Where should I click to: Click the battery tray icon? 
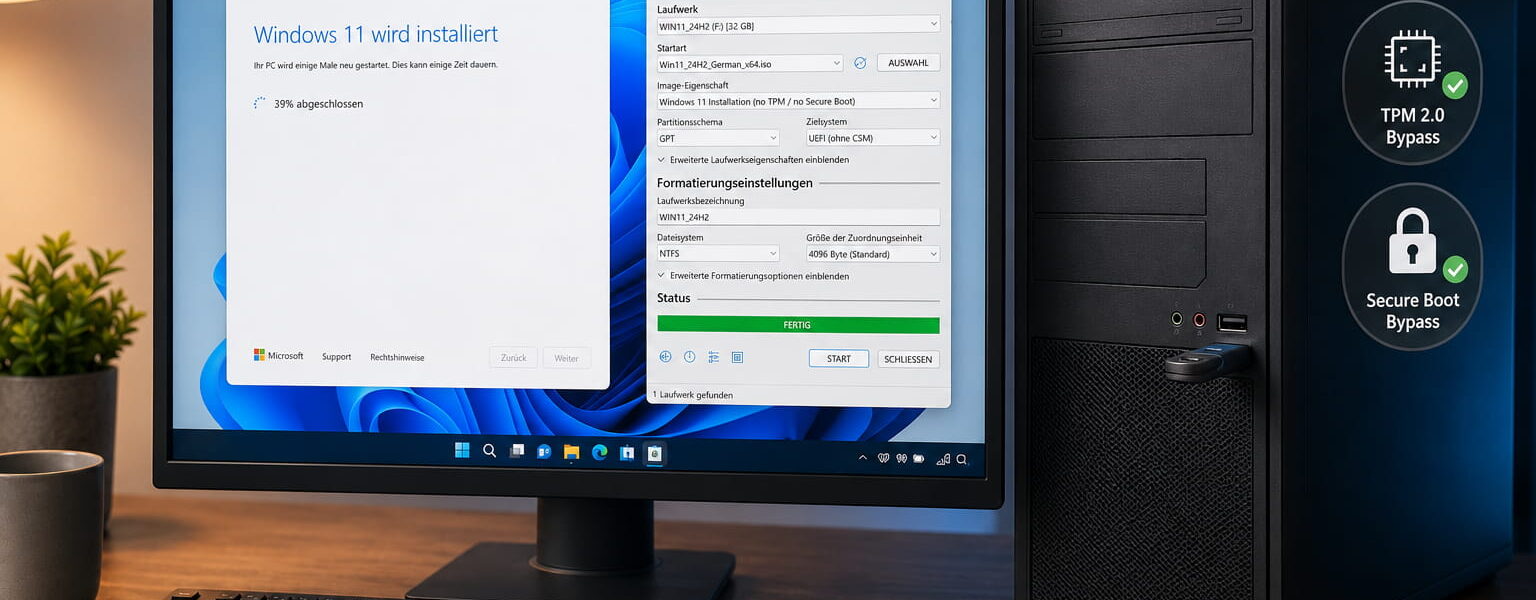click(918, 459)
